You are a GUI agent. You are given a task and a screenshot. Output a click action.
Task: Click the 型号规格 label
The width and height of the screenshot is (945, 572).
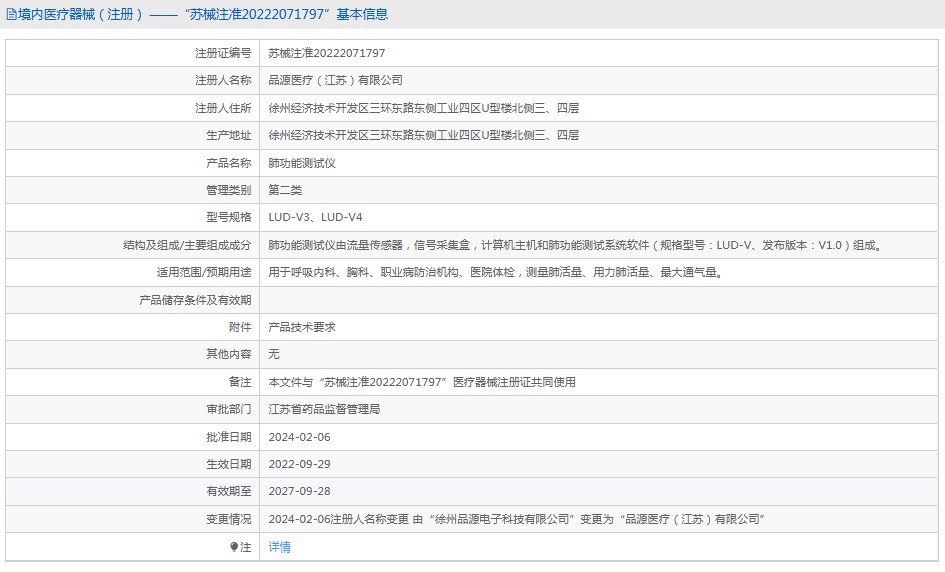[x=229, y=217]
